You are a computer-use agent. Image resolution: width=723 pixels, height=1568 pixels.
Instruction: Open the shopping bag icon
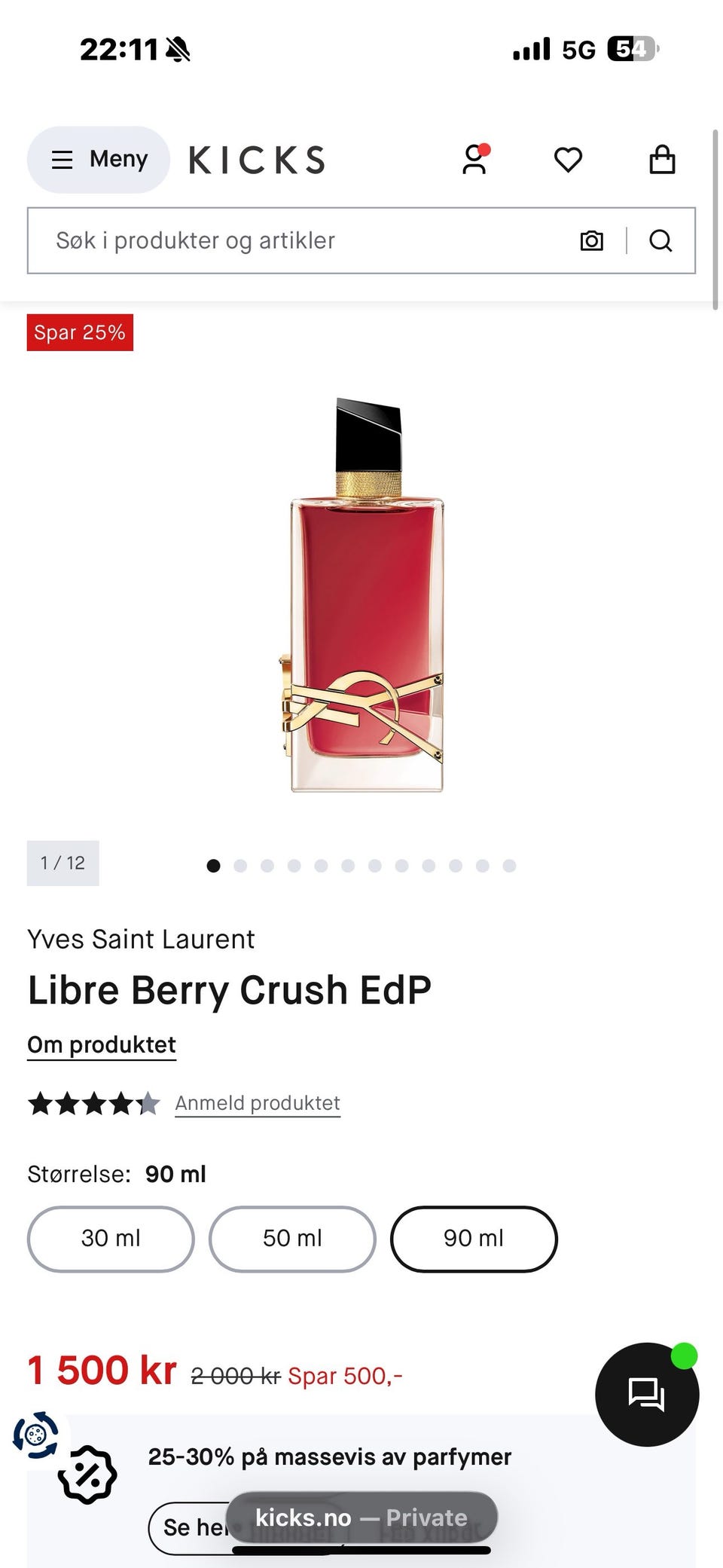(662, 159)
